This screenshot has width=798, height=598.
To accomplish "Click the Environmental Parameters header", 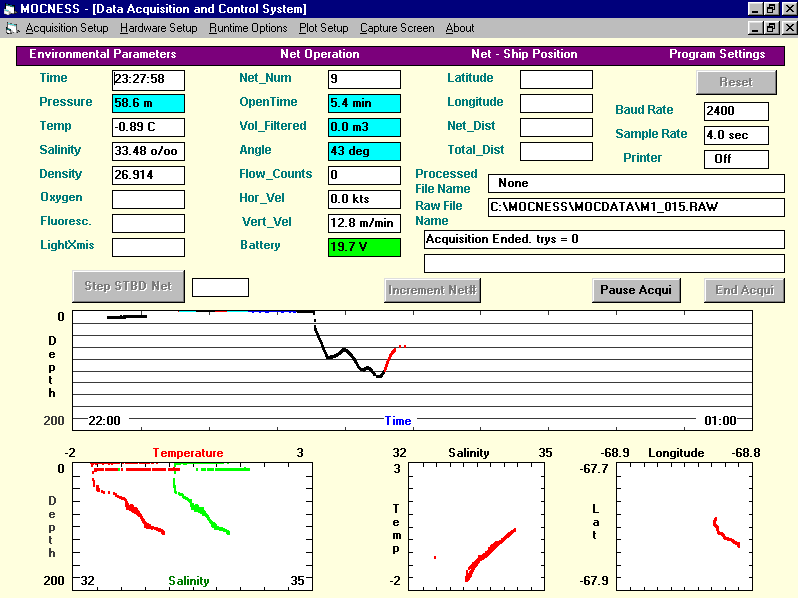I will click(103, 54).
